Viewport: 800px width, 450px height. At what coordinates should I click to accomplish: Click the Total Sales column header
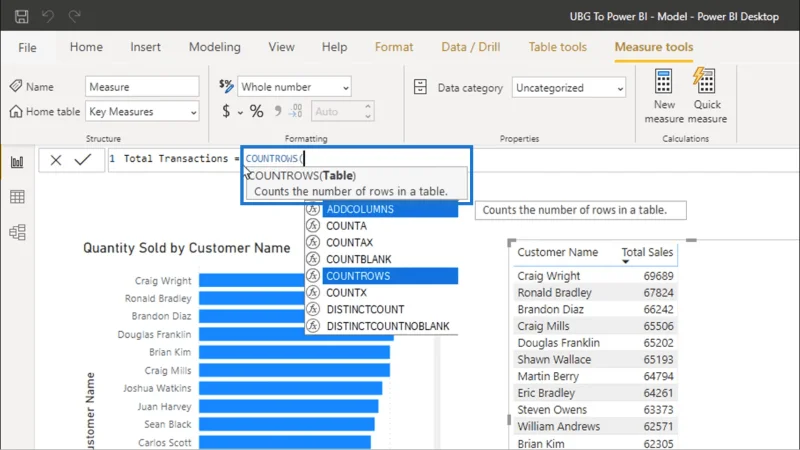point(647,252)
